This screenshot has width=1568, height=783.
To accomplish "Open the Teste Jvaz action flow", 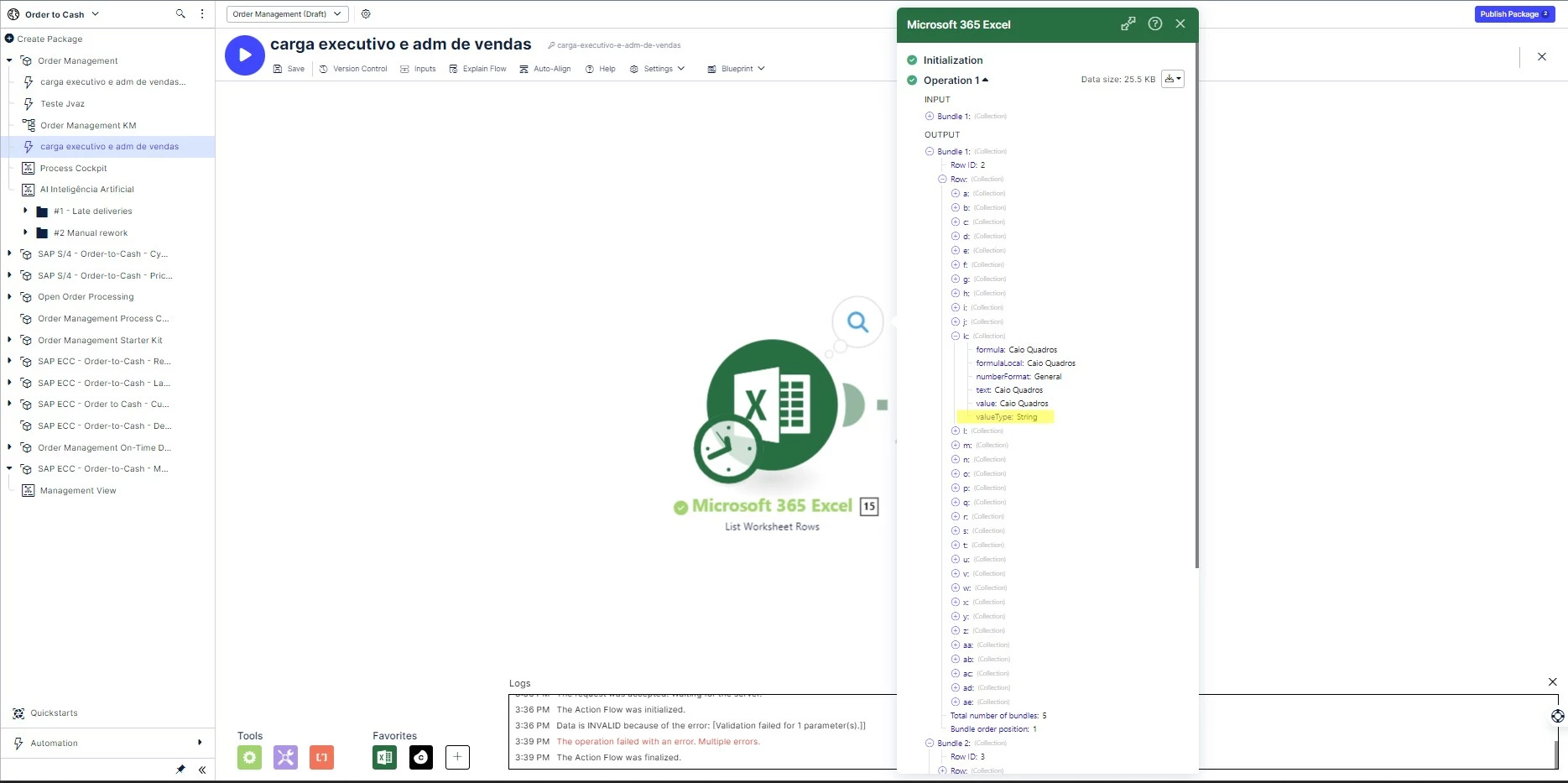I will [x=62, y=103].
